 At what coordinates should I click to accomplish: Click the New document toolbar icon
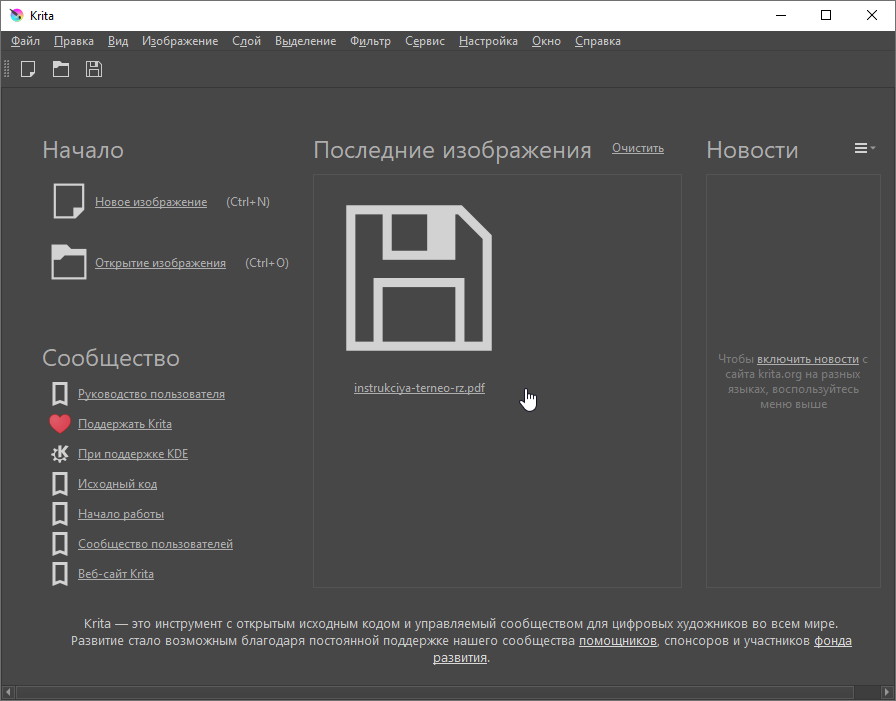click(x=29, y=69)
